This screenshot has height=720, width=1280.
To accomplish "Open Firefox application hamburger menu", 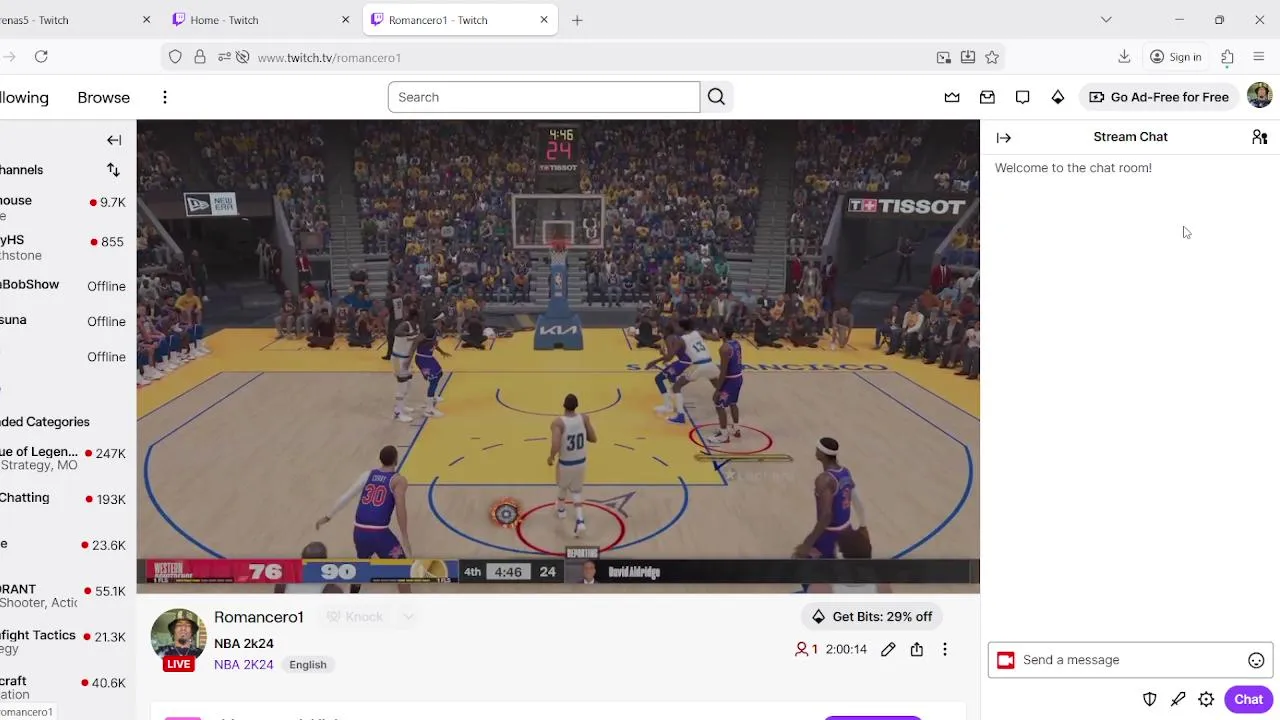I will tap(1259, 57).
